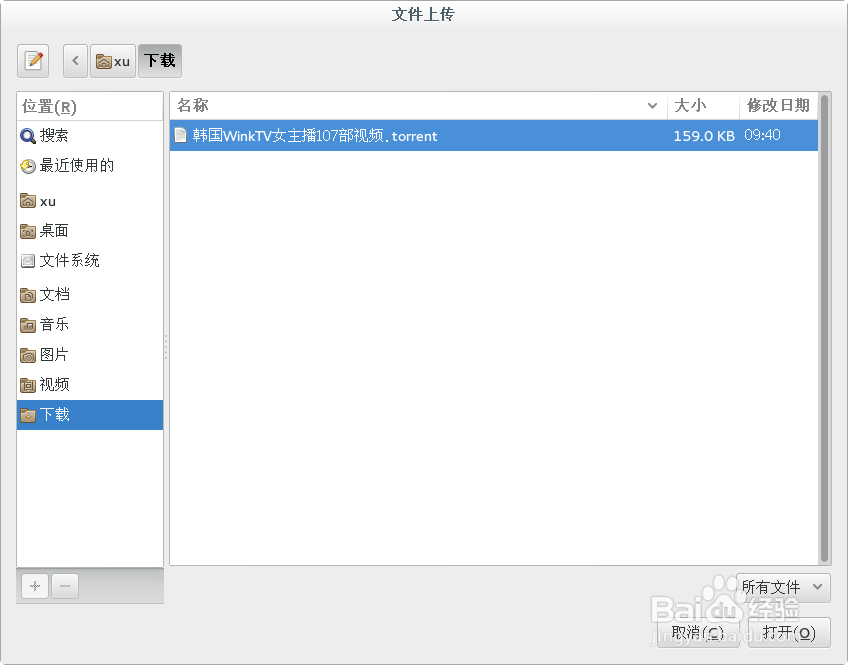Click the 取消(C) button
The height and width of the screenshot is (665, 848).
pos(698,633)
